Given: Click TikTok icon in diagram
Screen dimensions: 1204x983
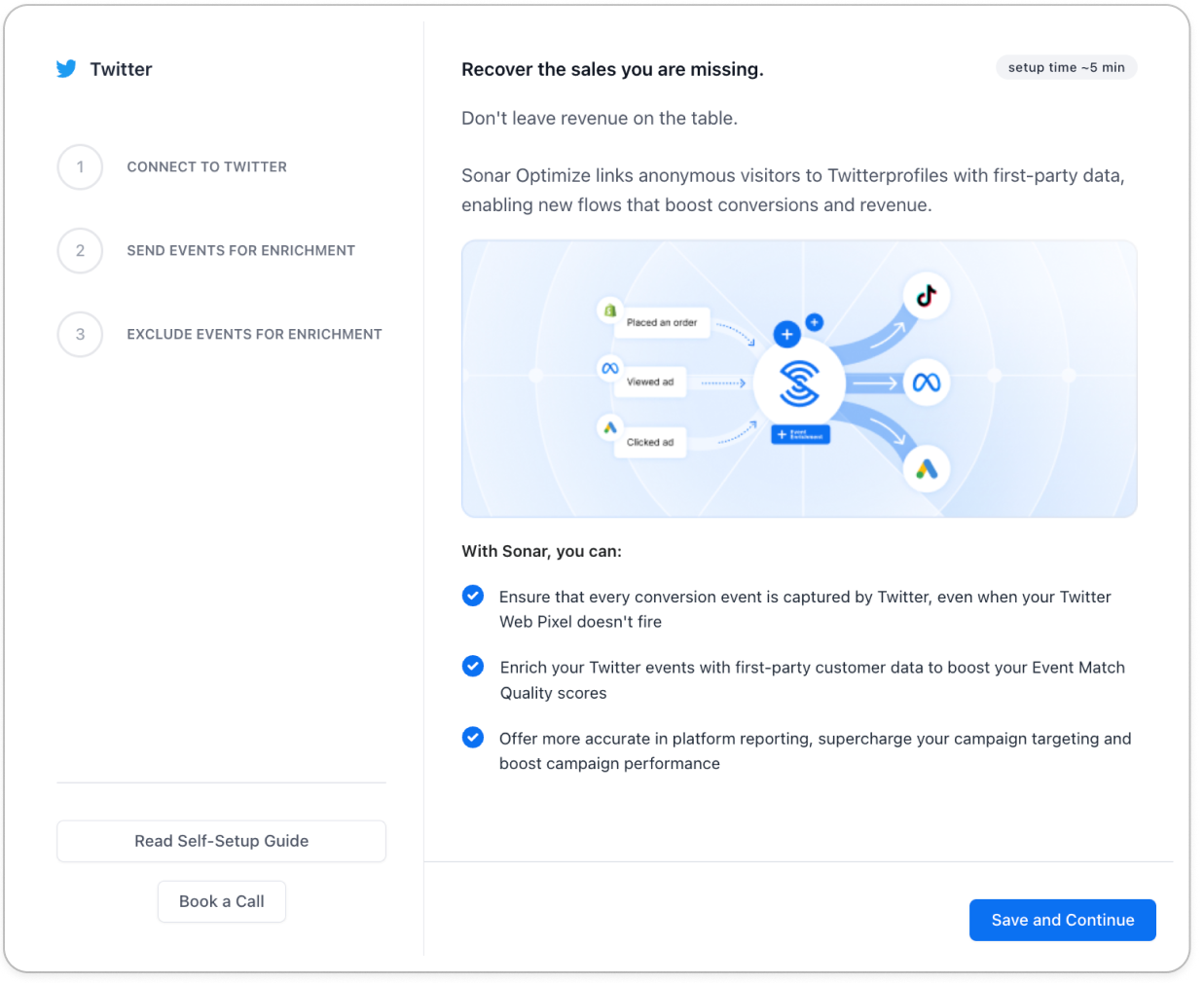Looking at the screenshot, I should pyautogui.click(x=926, y=296).
